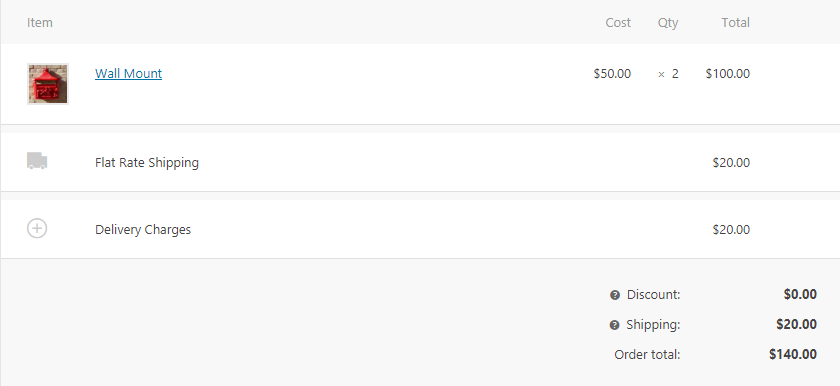Select the Flat Rate Shipping row label
The width and height of the screenshot is (840, 386).
click(147, 162)
